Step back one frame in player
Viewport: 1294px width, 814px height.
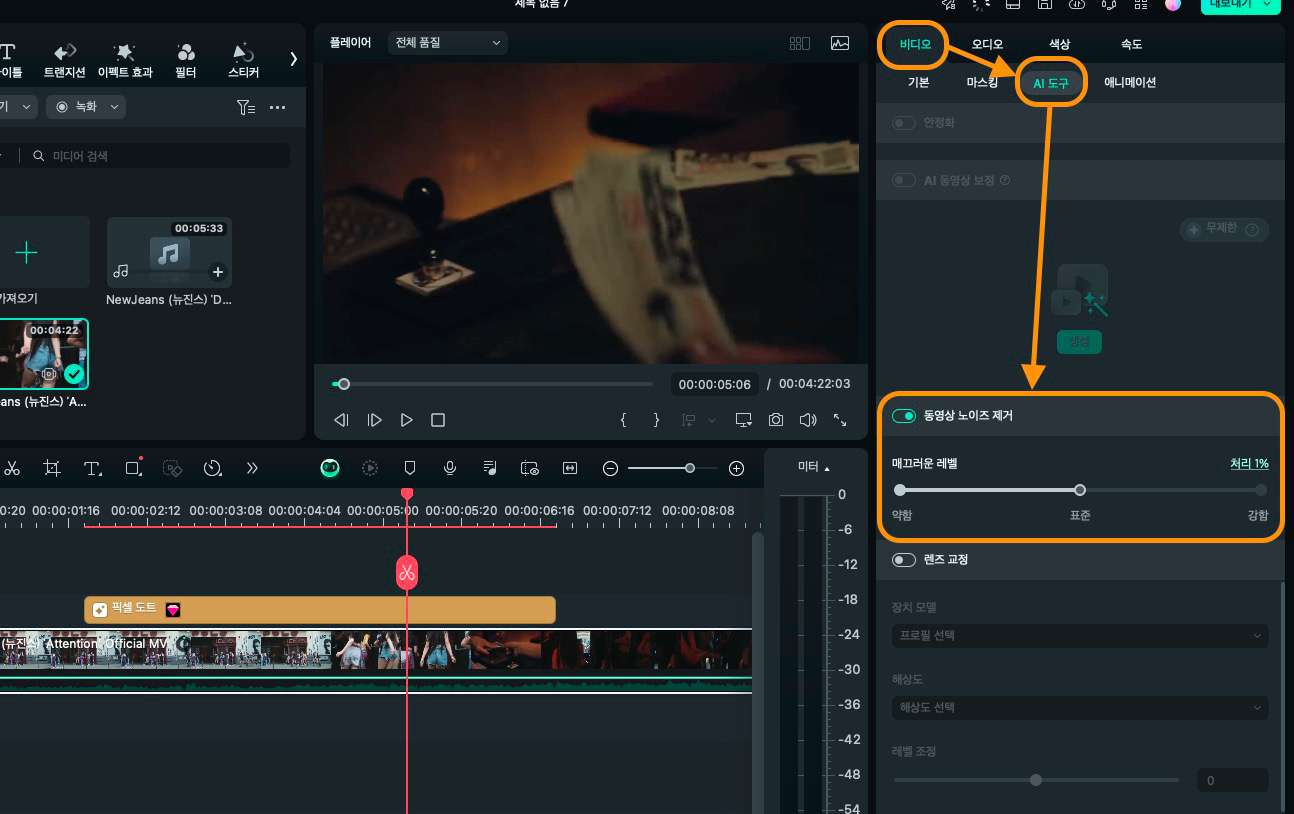pyautogui.click(x=341, y=420)
